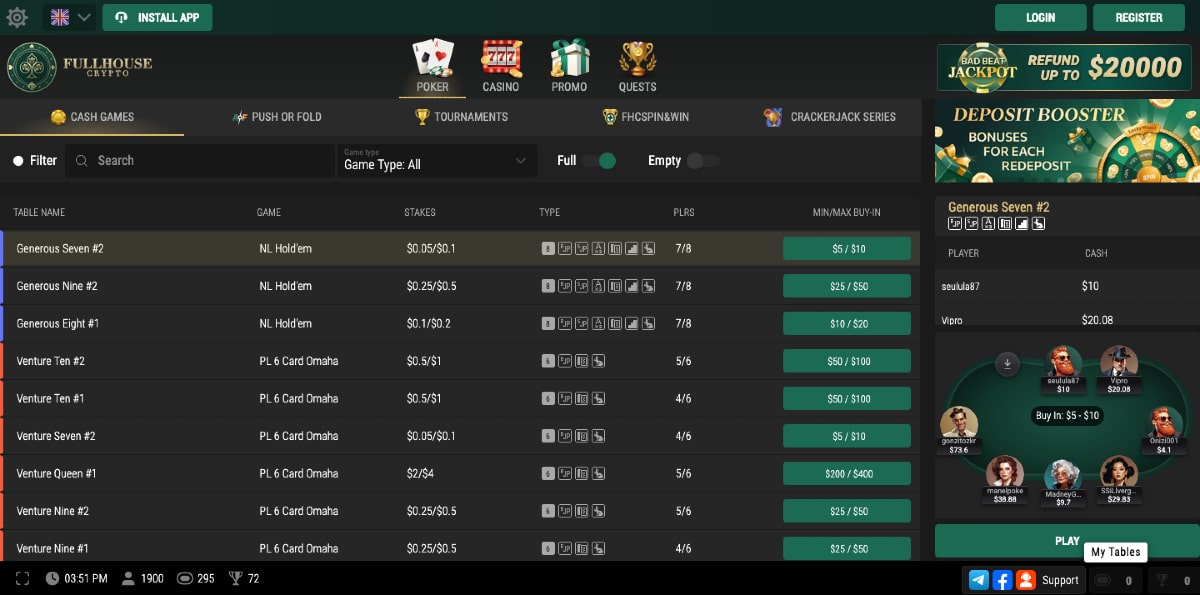Viewport: 1200px width, 595px height.
Task: Click the download arrow seat on table preview
Action: point(1008,362)
